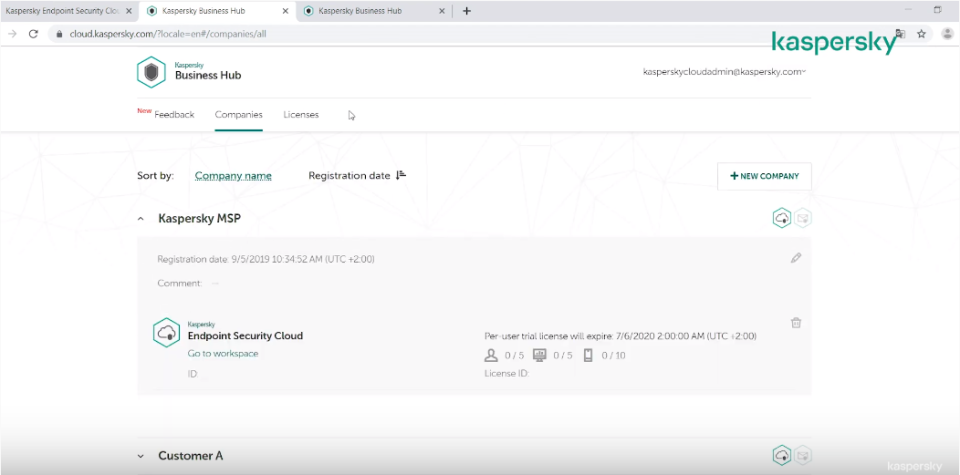Click the computers count icon 0 / 5
Screen dimensions: 960x475
click(539, 355)
